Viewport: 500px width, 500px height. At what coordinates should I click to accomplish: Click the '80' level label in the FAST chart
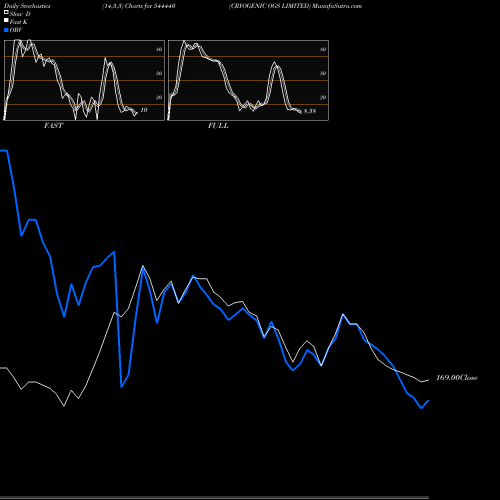[x=159, y=49]
